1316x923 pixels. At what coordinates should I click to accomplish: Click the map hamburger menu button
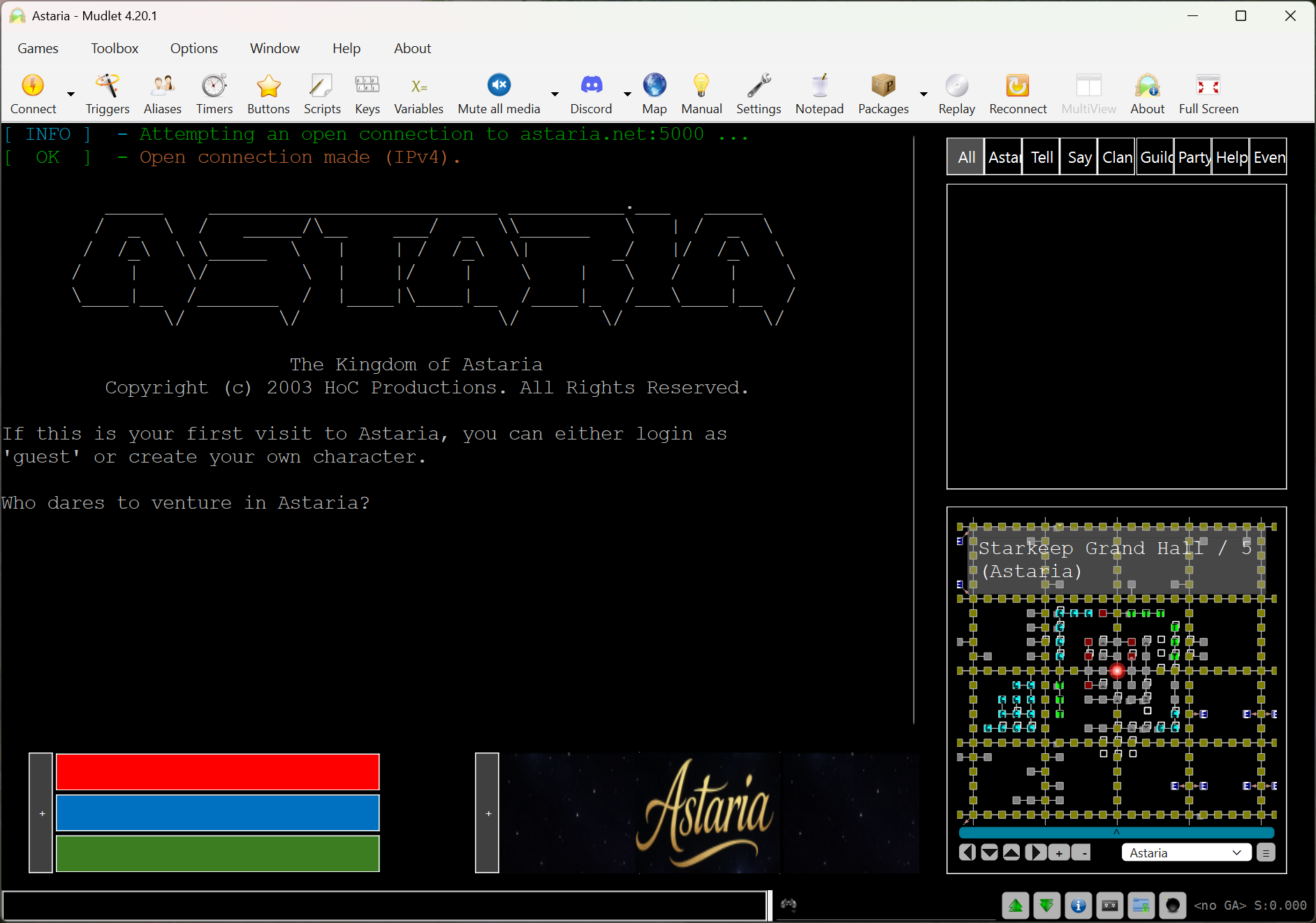tap(1265, 852)
